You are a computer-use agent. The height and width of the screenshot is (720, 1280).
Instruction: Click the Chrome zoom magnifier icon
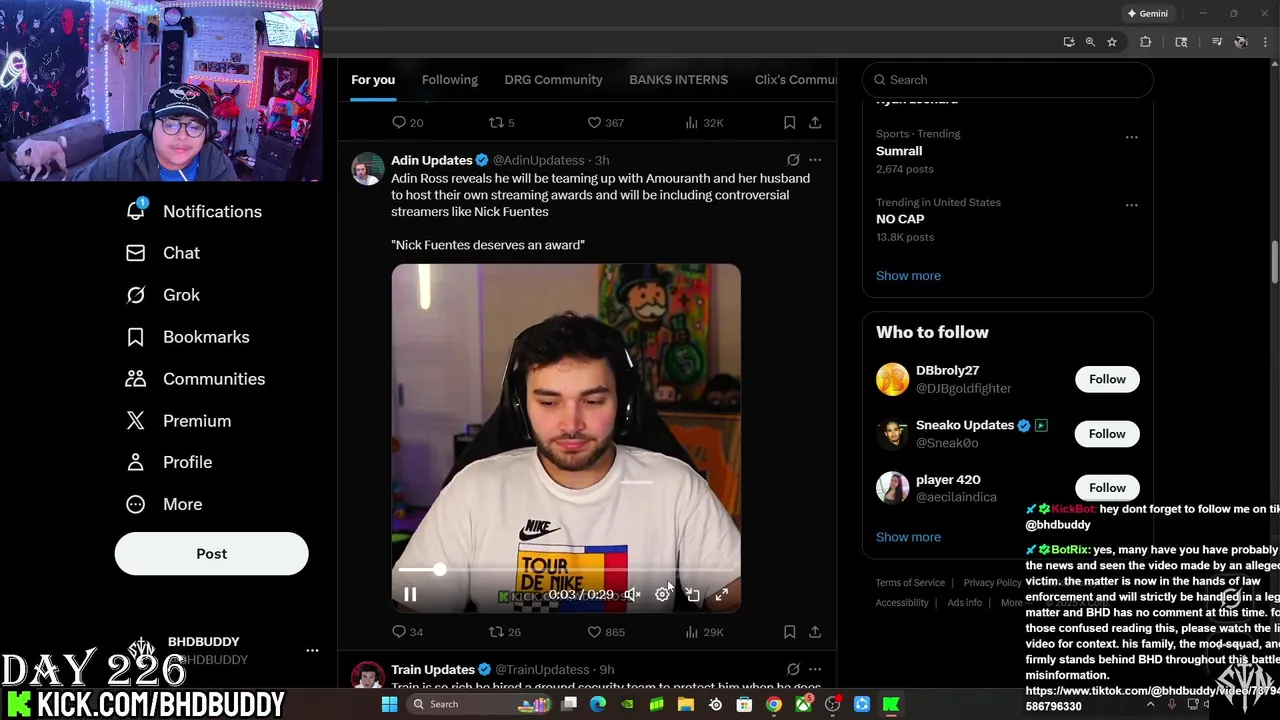pos(1090,42)
